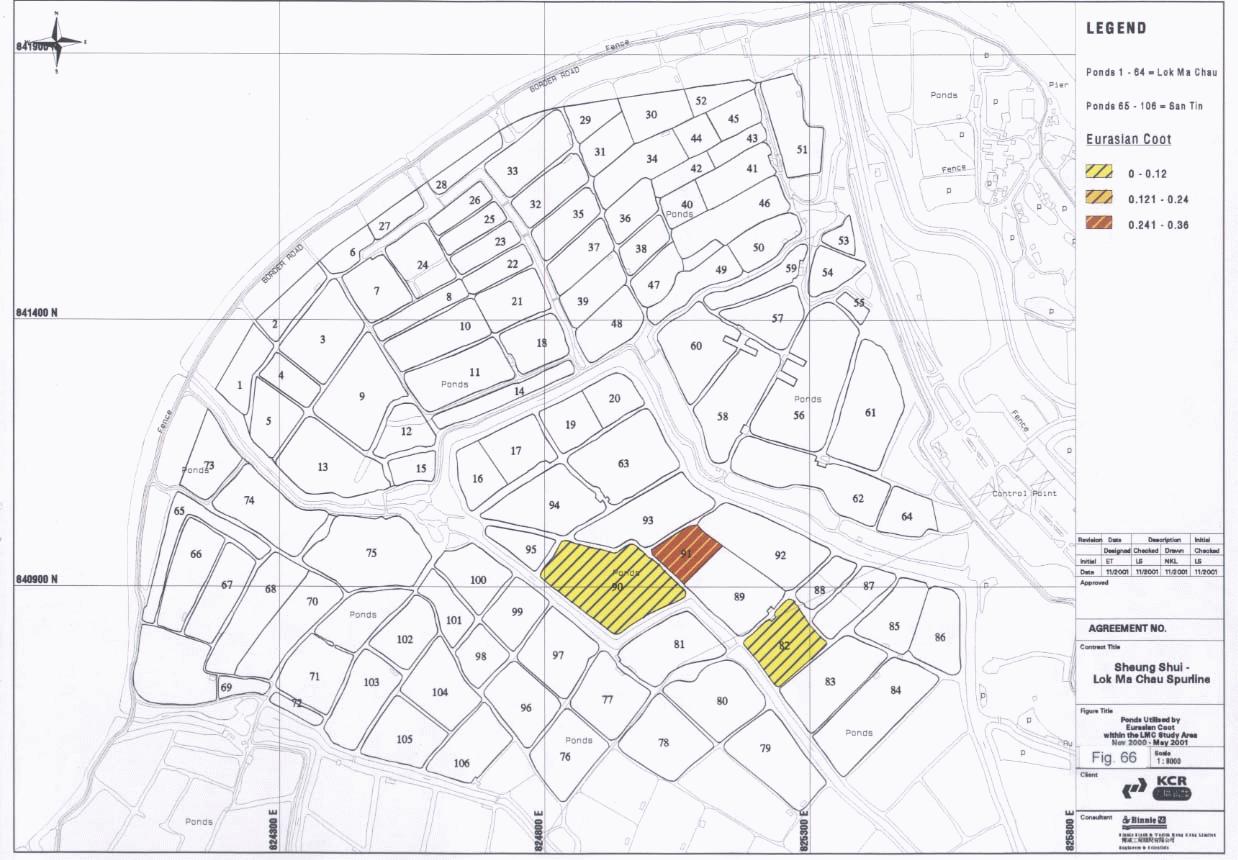Viewport: 1238px width, 860px height.
Task: Click the Binnie consultant logo
Action: (1145, 820)
